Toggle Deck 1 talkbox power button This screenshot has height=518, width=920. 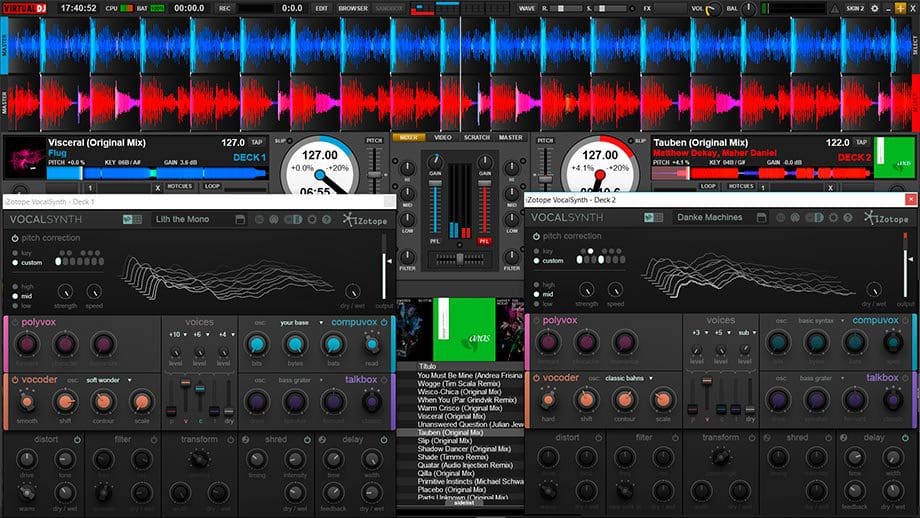(x=384, y=380)
